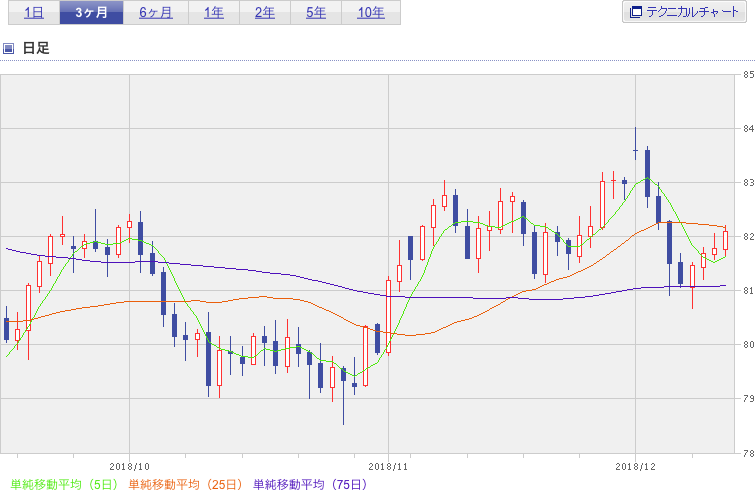755x493 pixels.
Task: Open the 6ヶ月 chart period
Action: [x=156, y=13]
